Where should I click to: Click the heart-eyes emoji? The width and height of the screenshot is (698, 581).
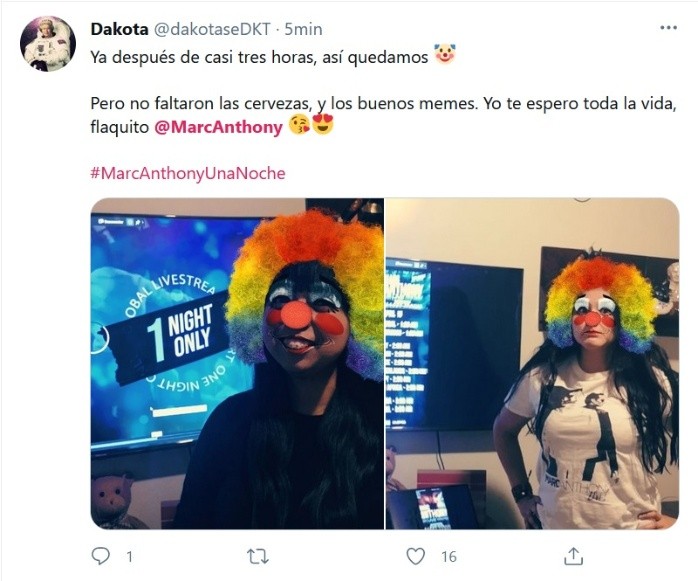(x=322, y=125)
